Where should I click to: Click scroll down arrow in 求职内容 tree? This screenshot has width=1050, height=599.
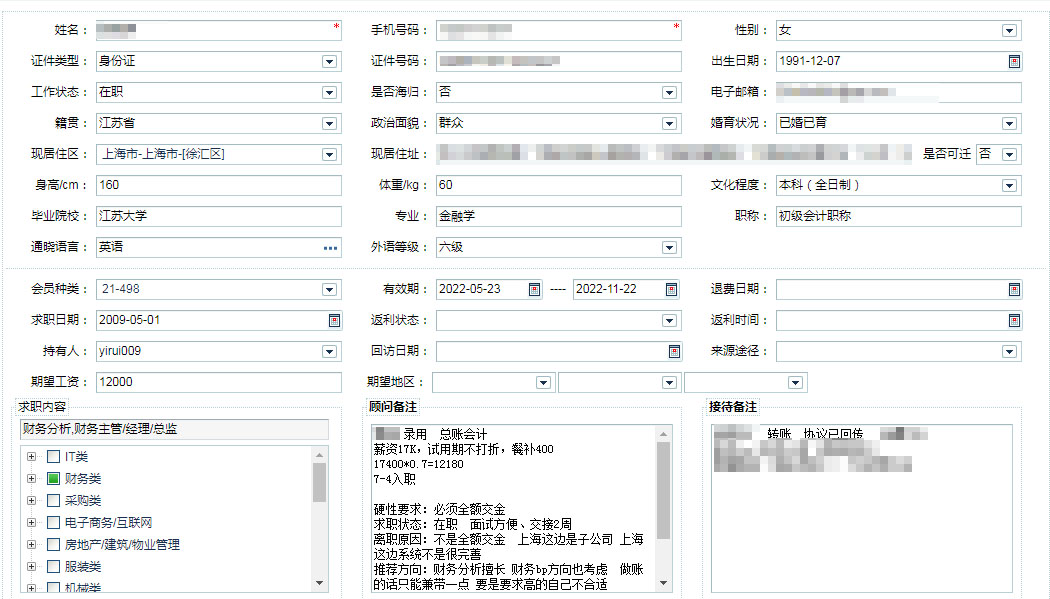[x=319, y=583]
